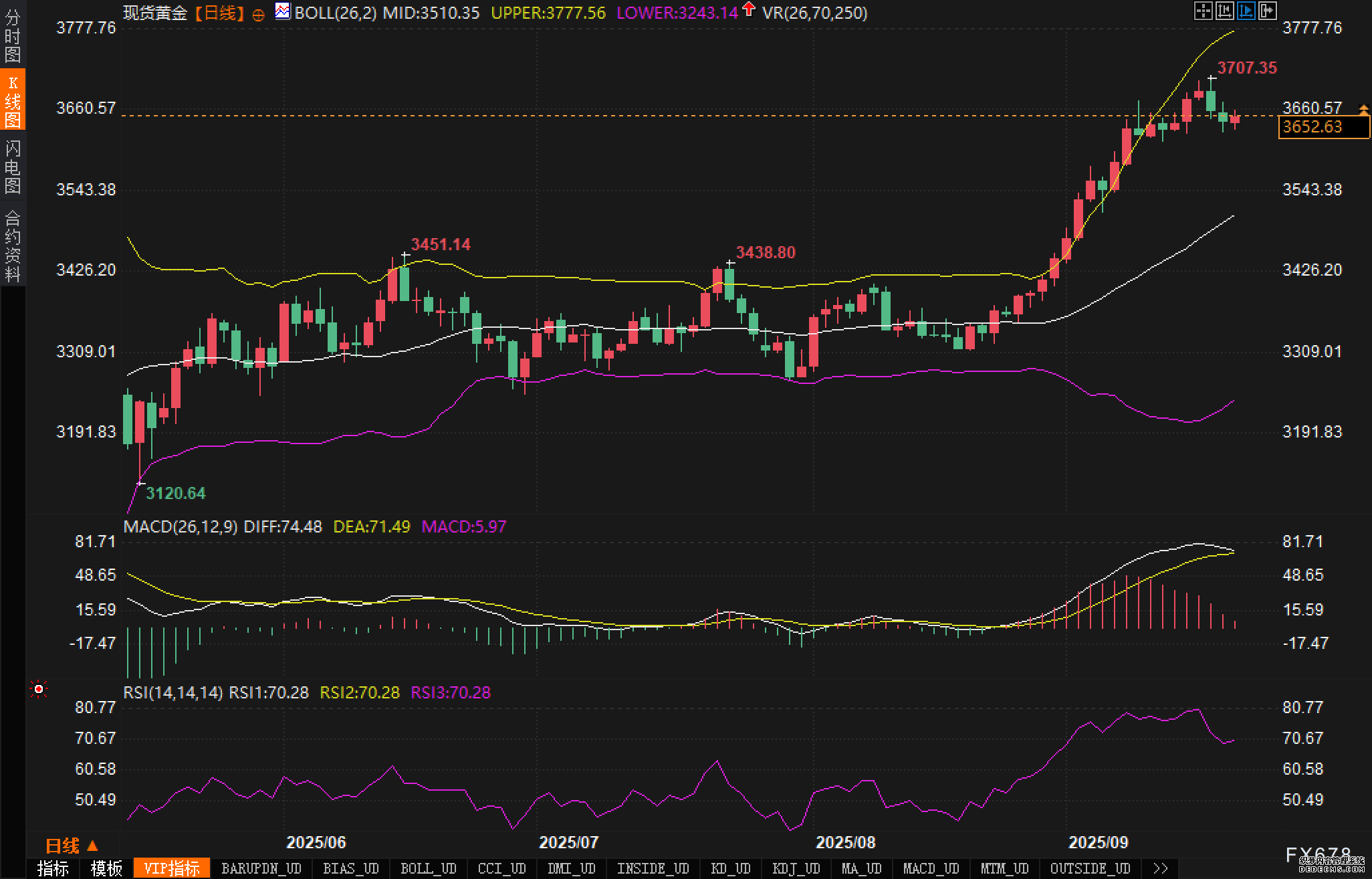Open the 模板 tab
Viewport: 1372px width, 879px height.
tap(106, 868)
